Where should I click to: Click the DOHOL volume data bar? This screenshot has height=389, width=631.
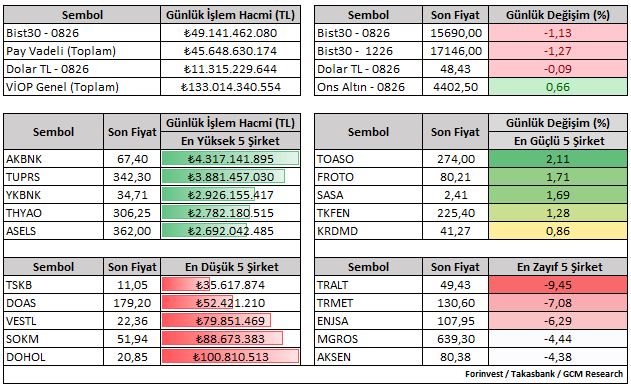[x=230, y=356]
